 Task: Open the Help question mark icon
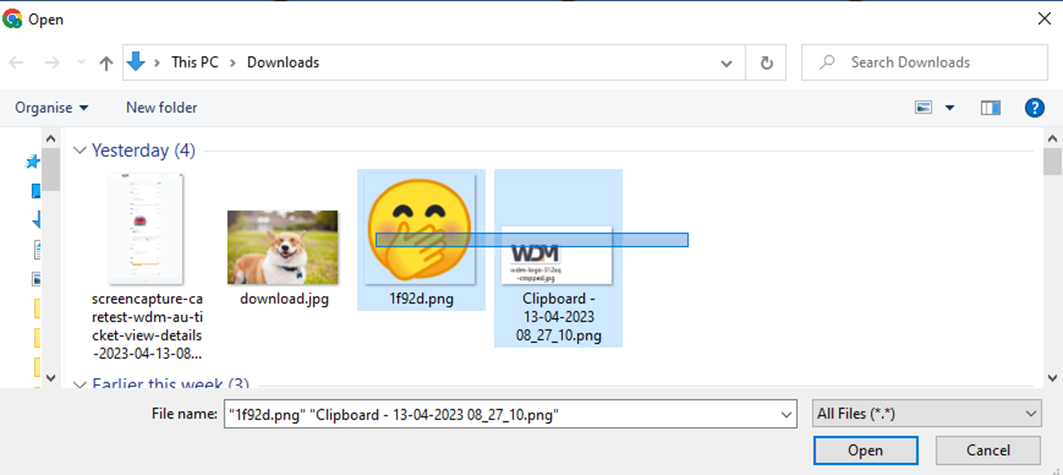1035,108
